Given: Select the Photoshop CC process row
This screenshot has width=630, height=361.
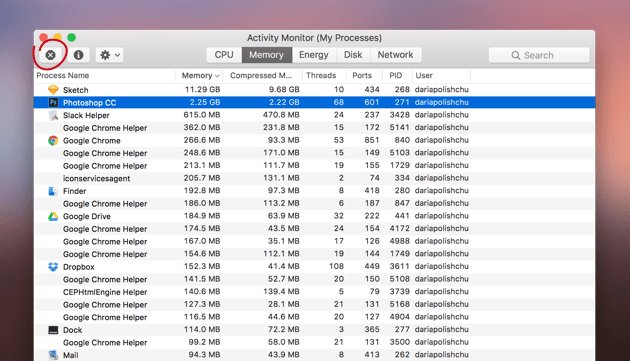Looking at the screenshot, I should point(314,103).
